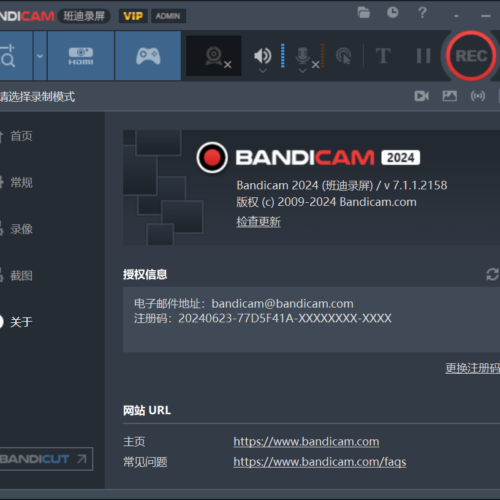Select screen area recording mode icon
The image size is (500, 500).
(15, 56)
